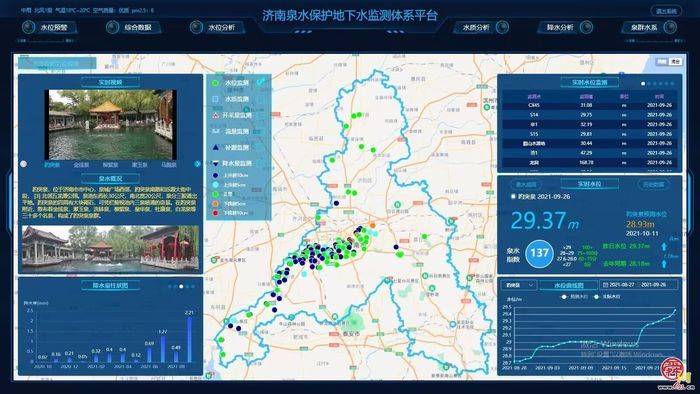The height and width of the screenshot is (394, 700).
Task: Click the inverted triangle icon for 降水量监测
Action: tap(216, 163)
